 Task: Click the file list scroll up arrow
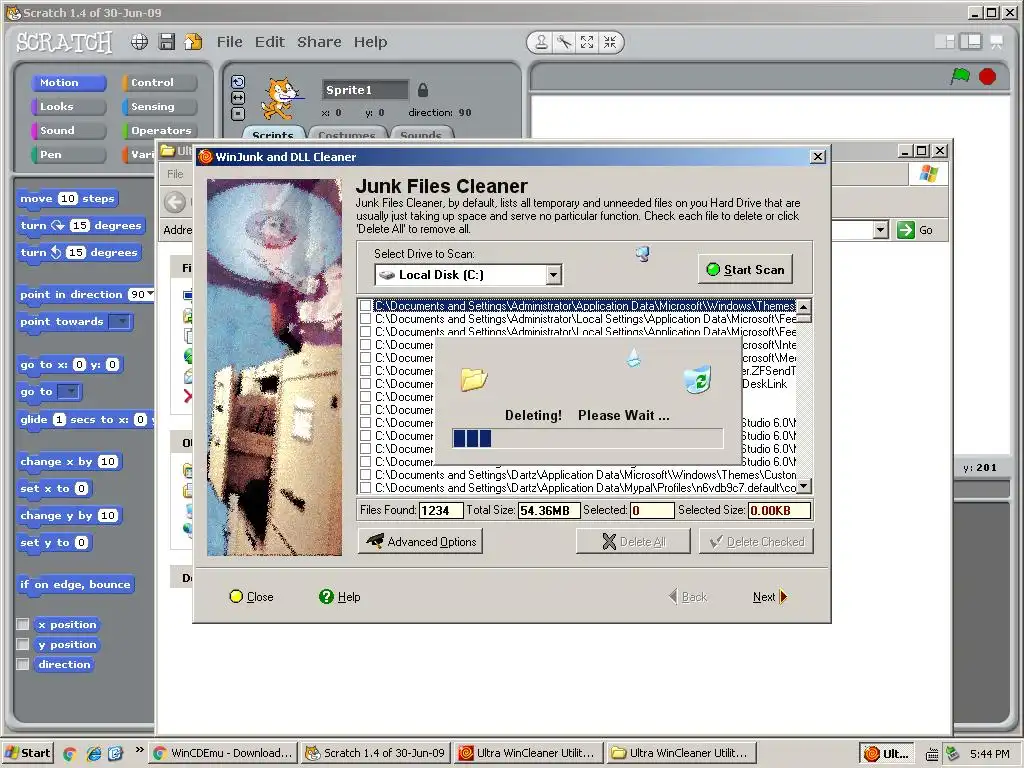[804, 306]
